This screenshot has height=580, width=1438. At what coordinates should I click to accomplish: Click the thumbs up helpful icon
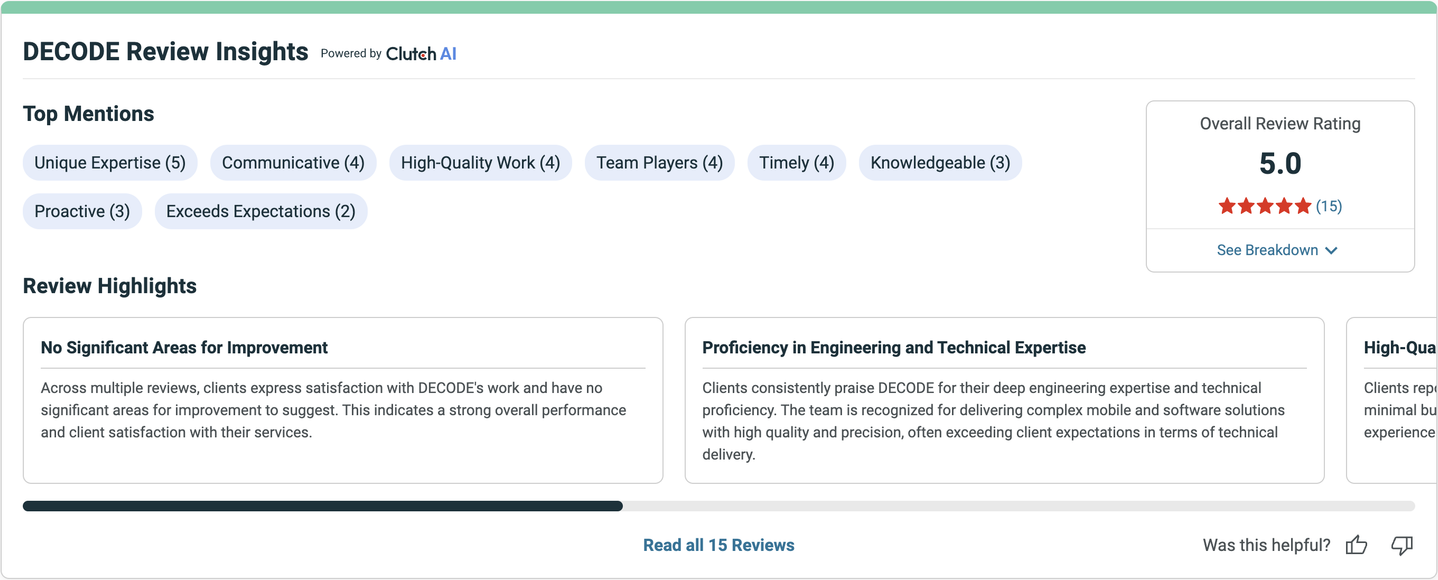[1356, 545]
